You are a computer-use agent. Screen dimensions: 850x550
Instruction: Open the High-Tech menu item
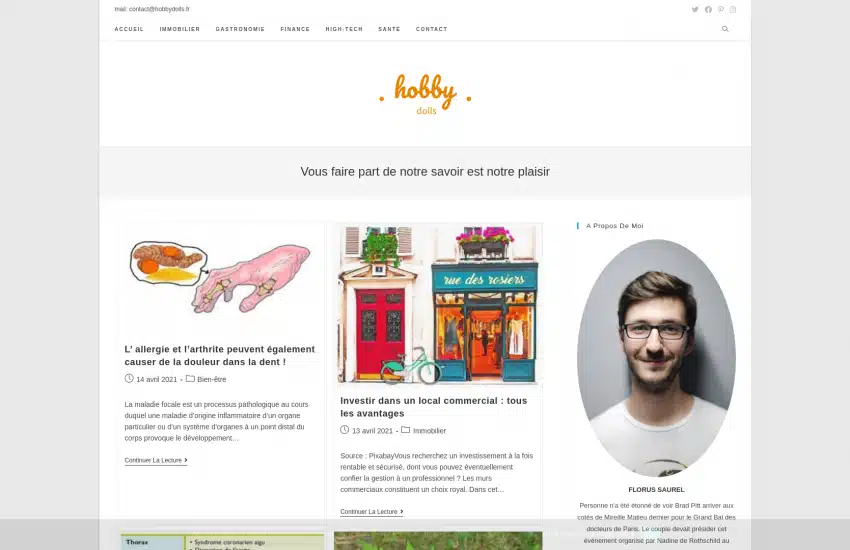344,29
